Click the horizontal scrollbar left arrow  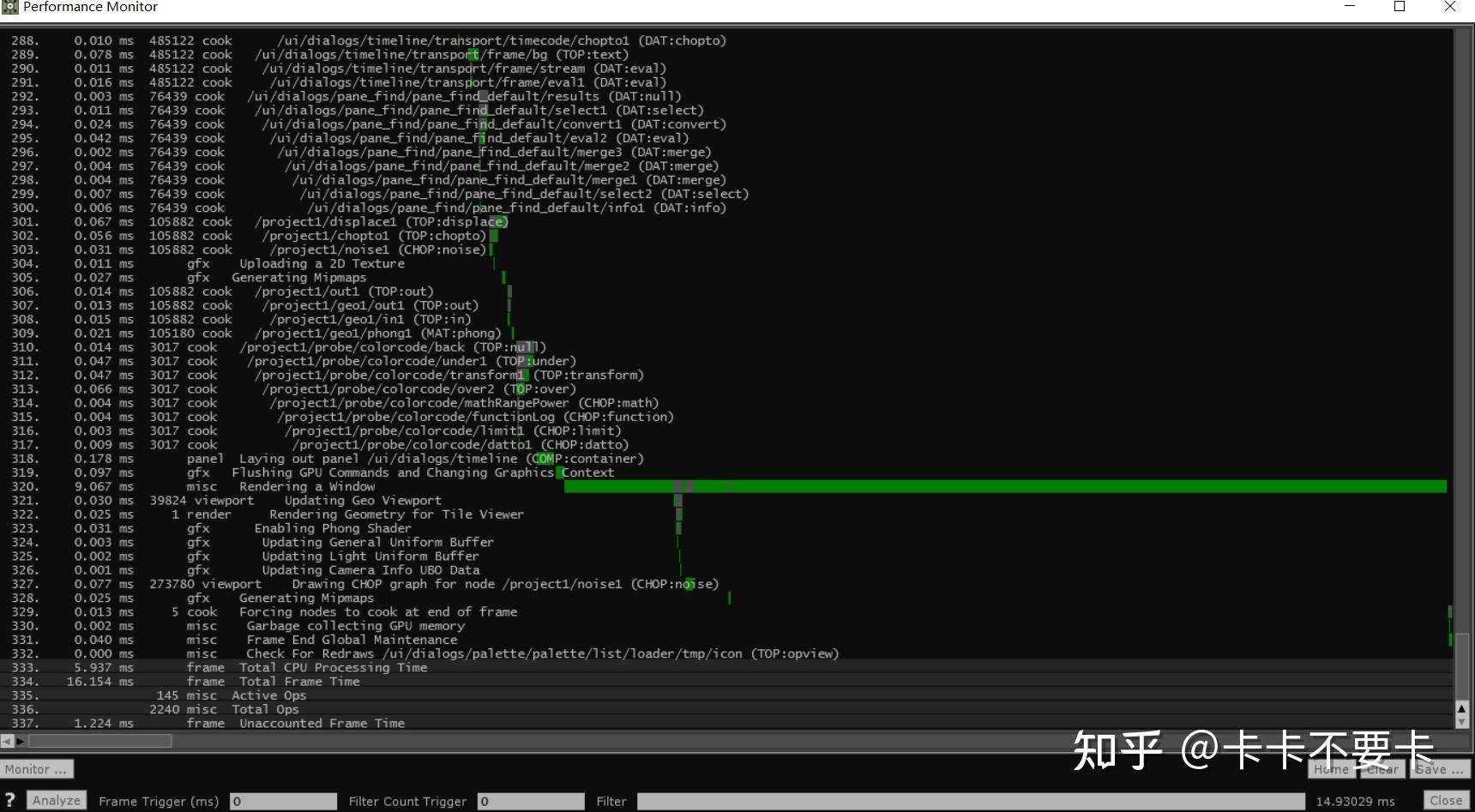click(7, 741)
